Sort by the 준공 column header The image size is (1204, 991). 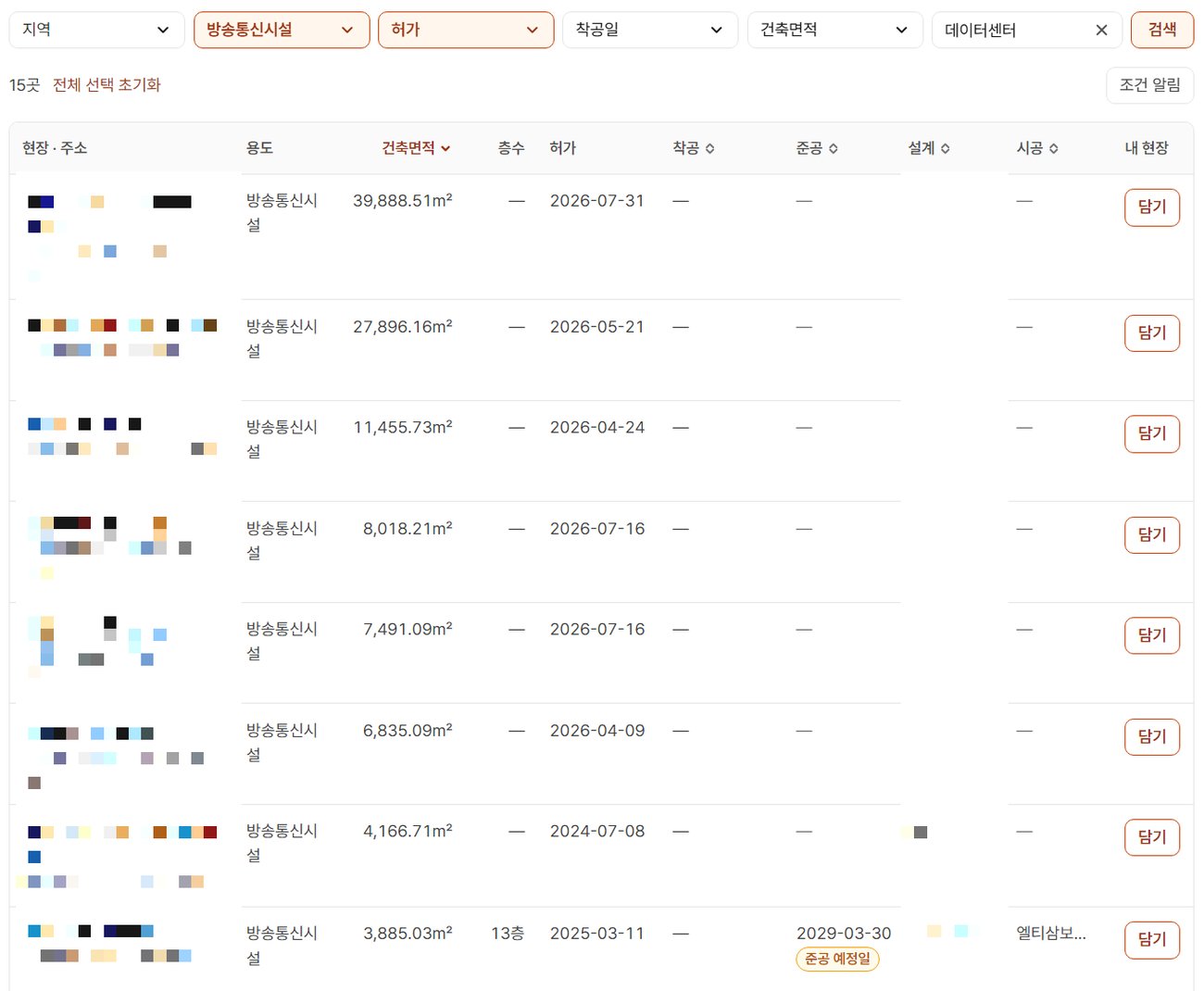(817, 148)
